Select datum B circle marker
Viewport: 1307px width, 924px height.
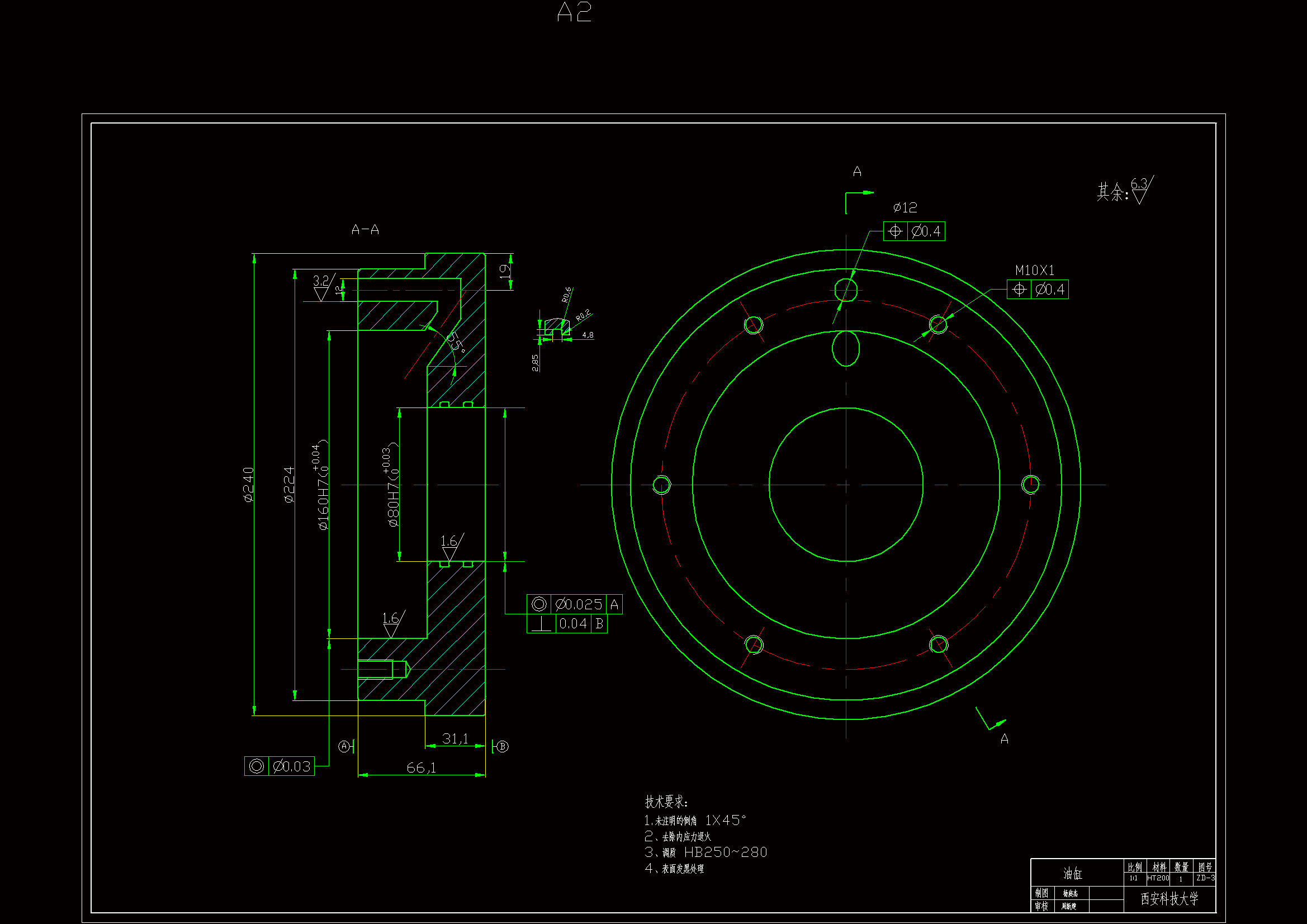(x=502, y=746)
